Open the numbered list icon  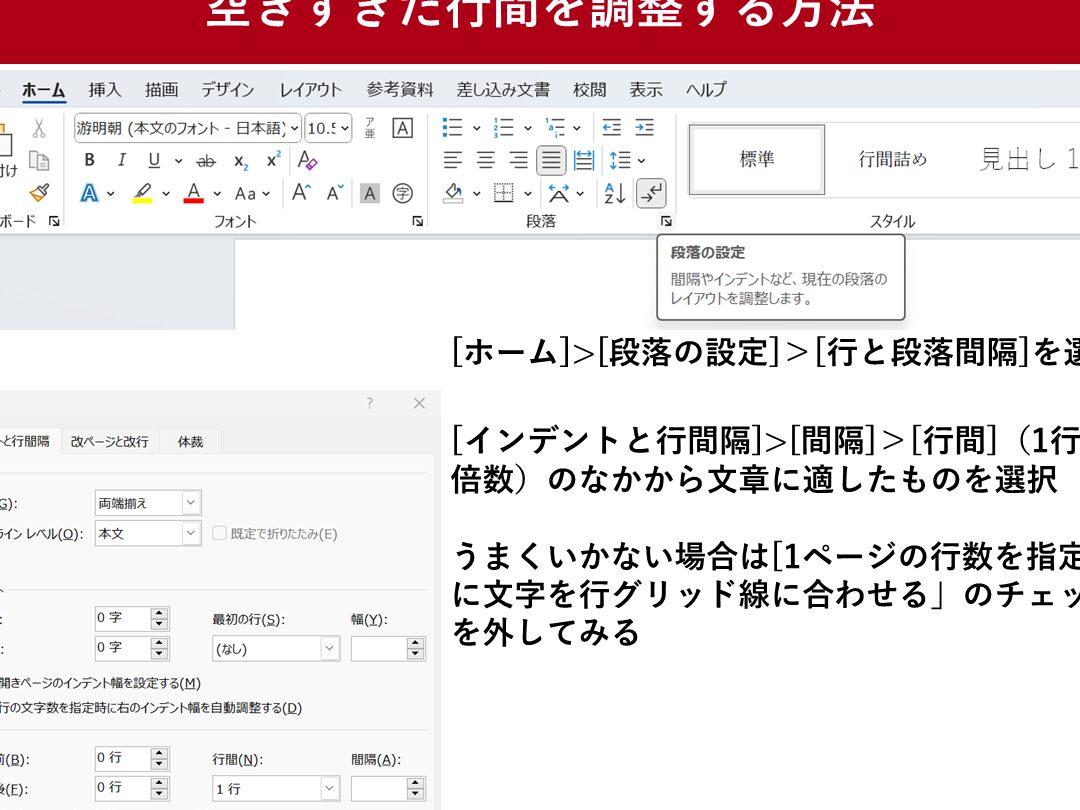[x=503, y=126]
